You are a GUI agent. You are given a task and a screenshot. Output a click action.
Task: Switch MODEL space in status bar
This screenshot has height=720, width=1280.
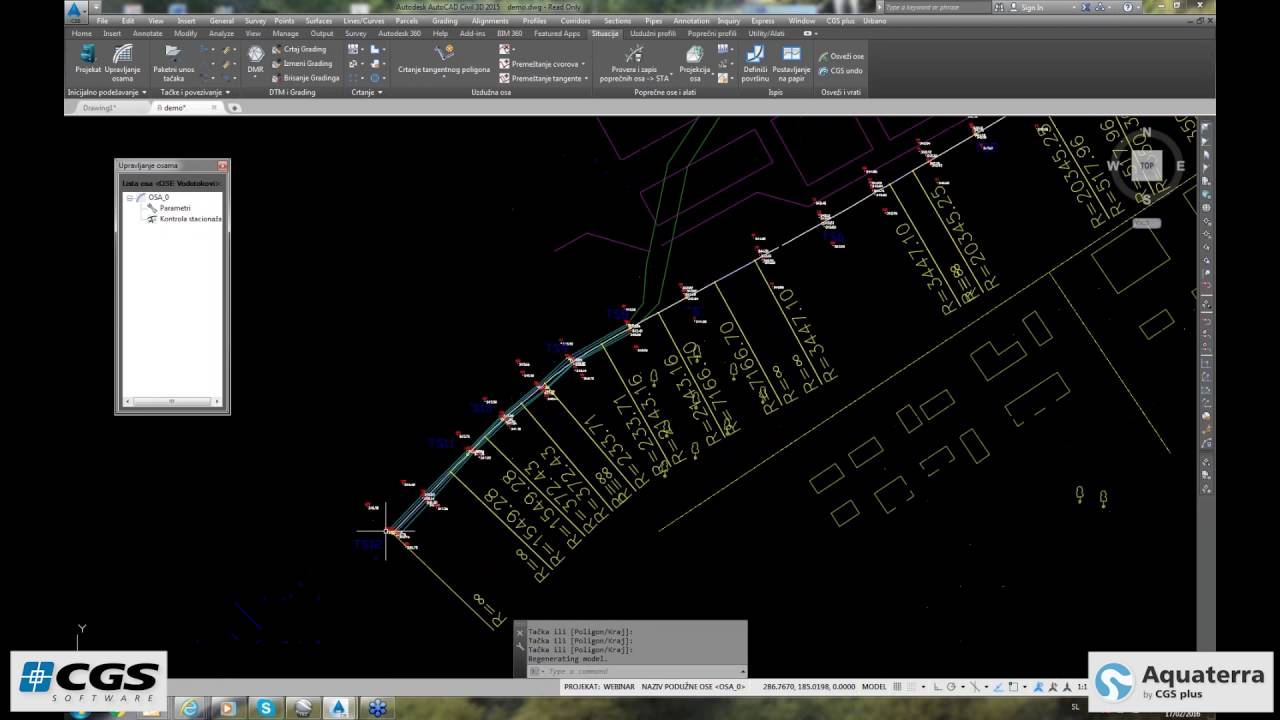click(873, 687)
